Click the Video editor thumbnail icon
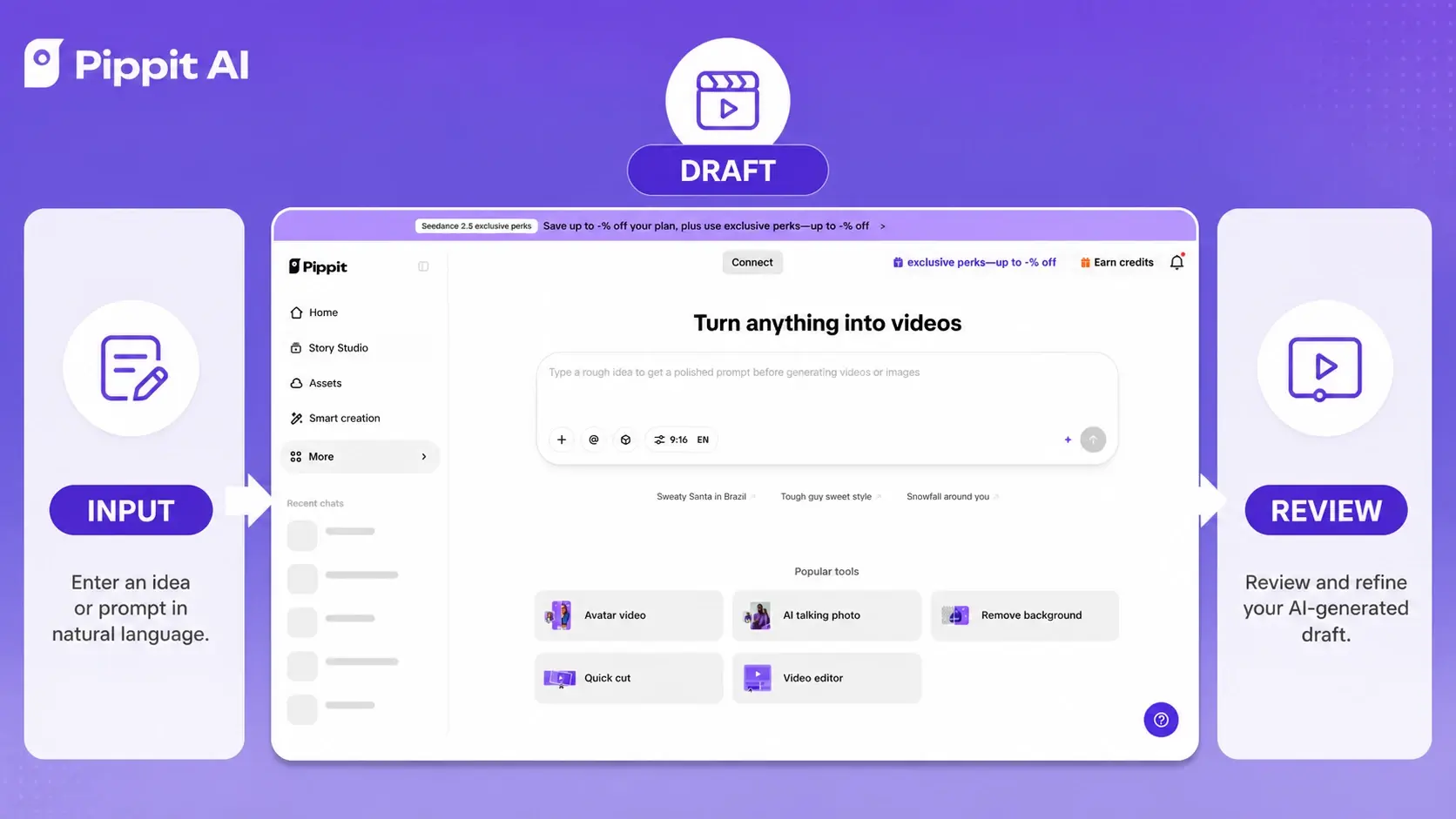 point(758,678)
